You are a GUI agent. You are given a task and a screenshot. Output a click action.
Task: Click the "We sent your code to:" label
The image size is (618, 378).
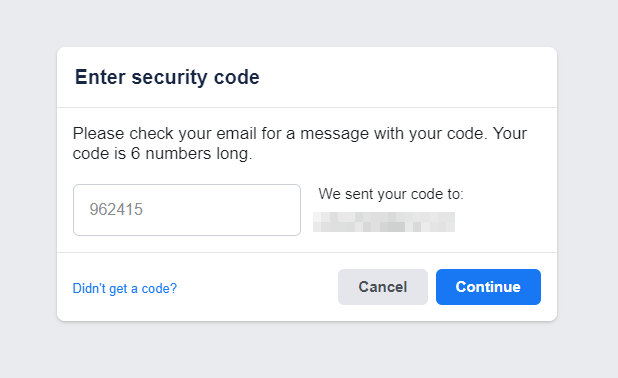click(391, 194)
